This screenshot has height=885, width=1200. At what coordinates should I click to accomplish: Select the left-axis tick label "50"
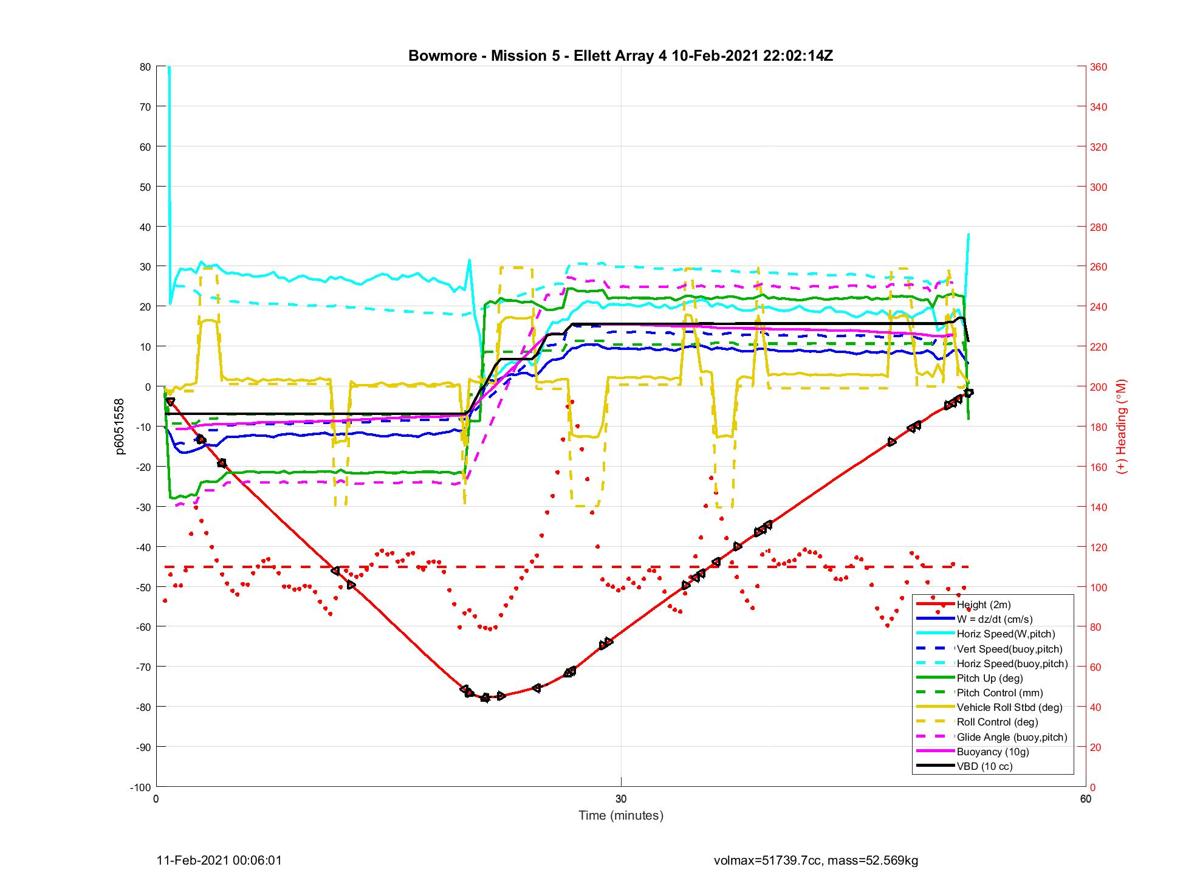pyautogui.click(x=145, y=187)
